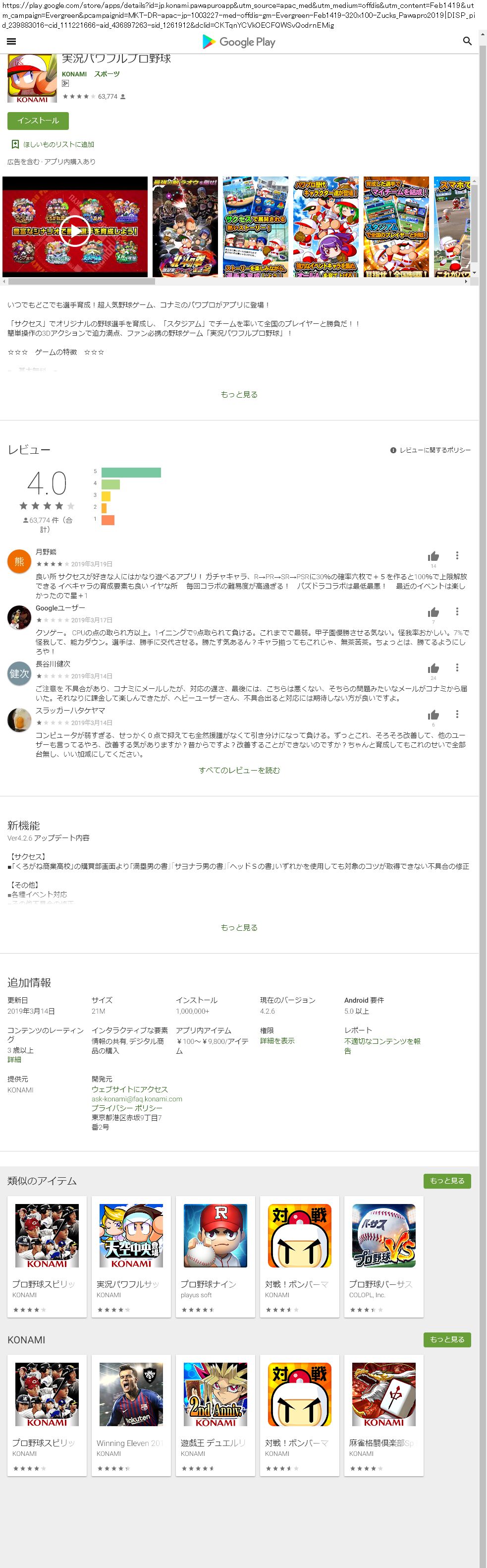Image resolution: width=487 pixels, height=1568 pixels.
Task: Open プロ野球スピリッツ in KONAMI section
Action: (x=47, y=1415)
